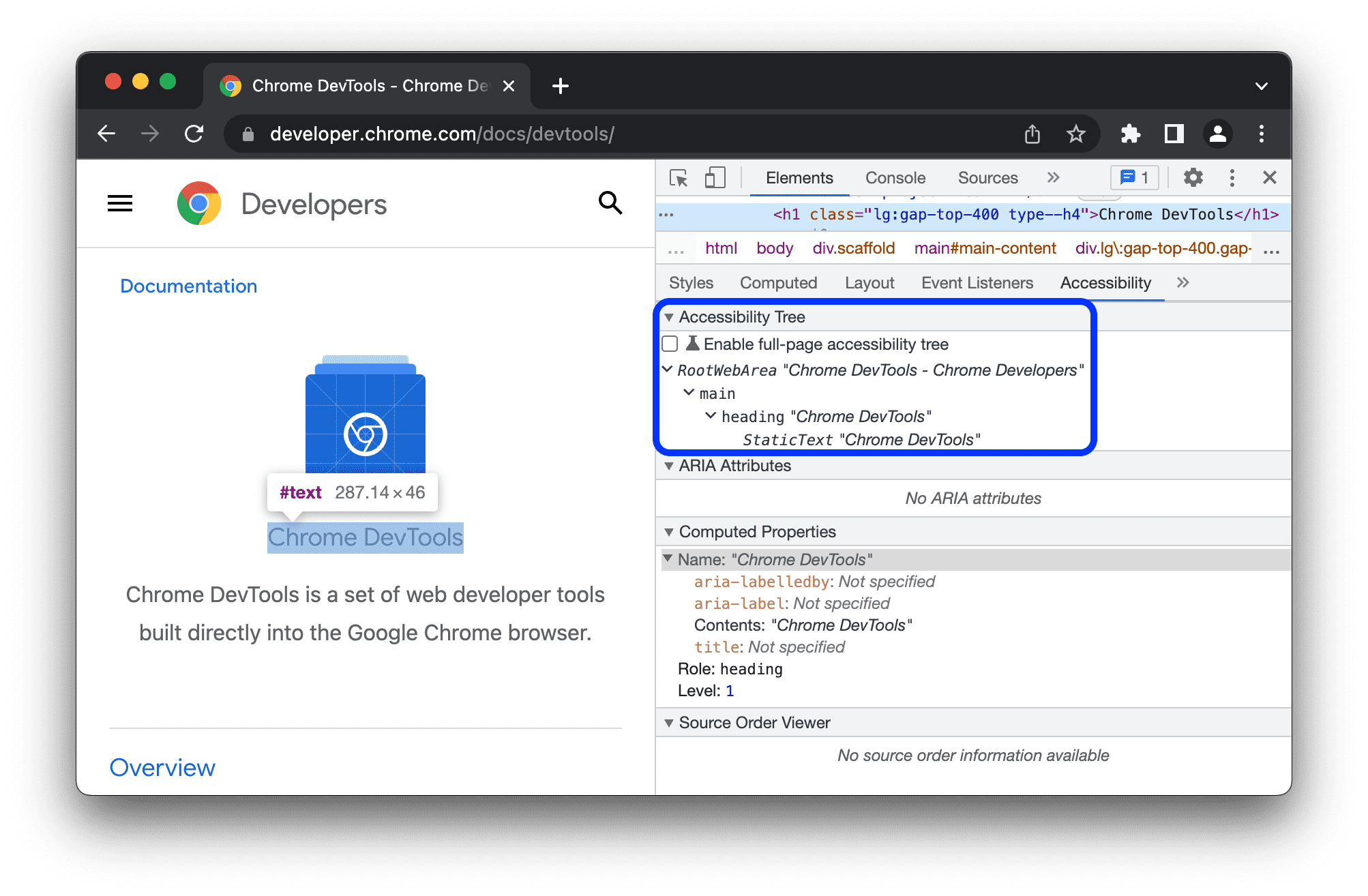Click the Overview link
The height and width of the screenshot is (896, 1368).
(162, 768)
